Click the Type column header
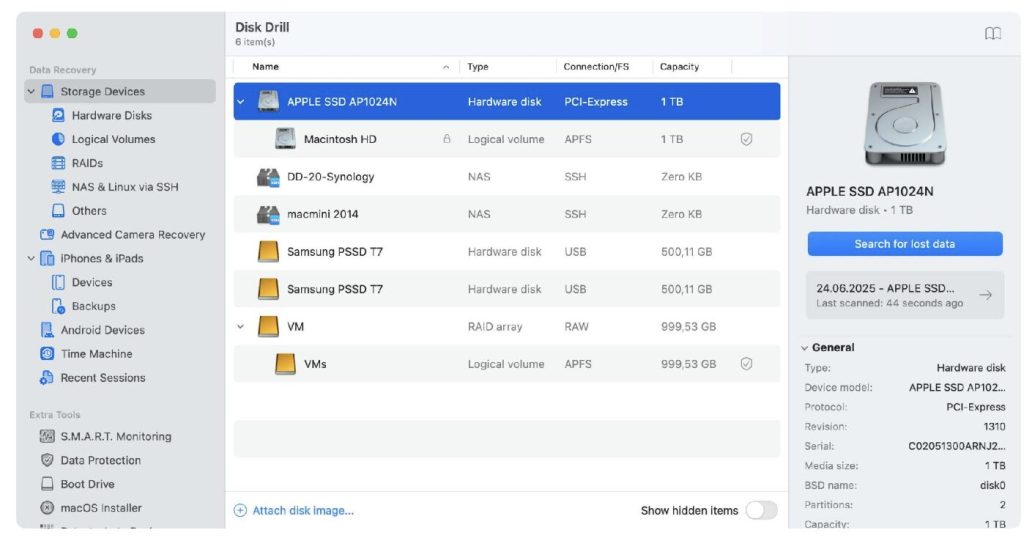 click(477, 67)
